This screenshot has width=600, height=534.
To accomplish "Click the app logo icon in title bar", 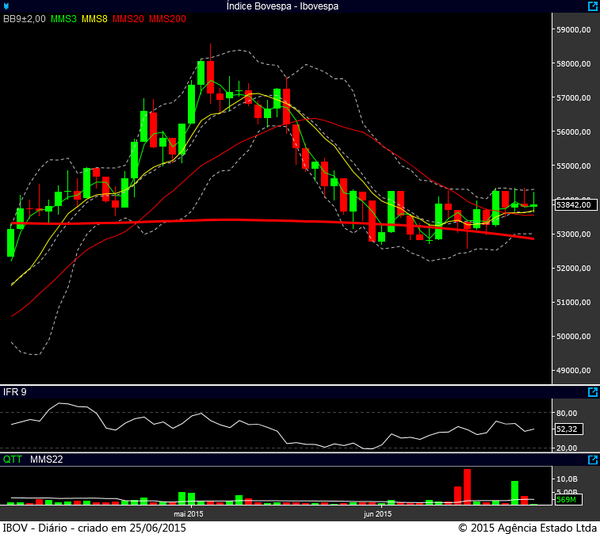I will (7, 6).
